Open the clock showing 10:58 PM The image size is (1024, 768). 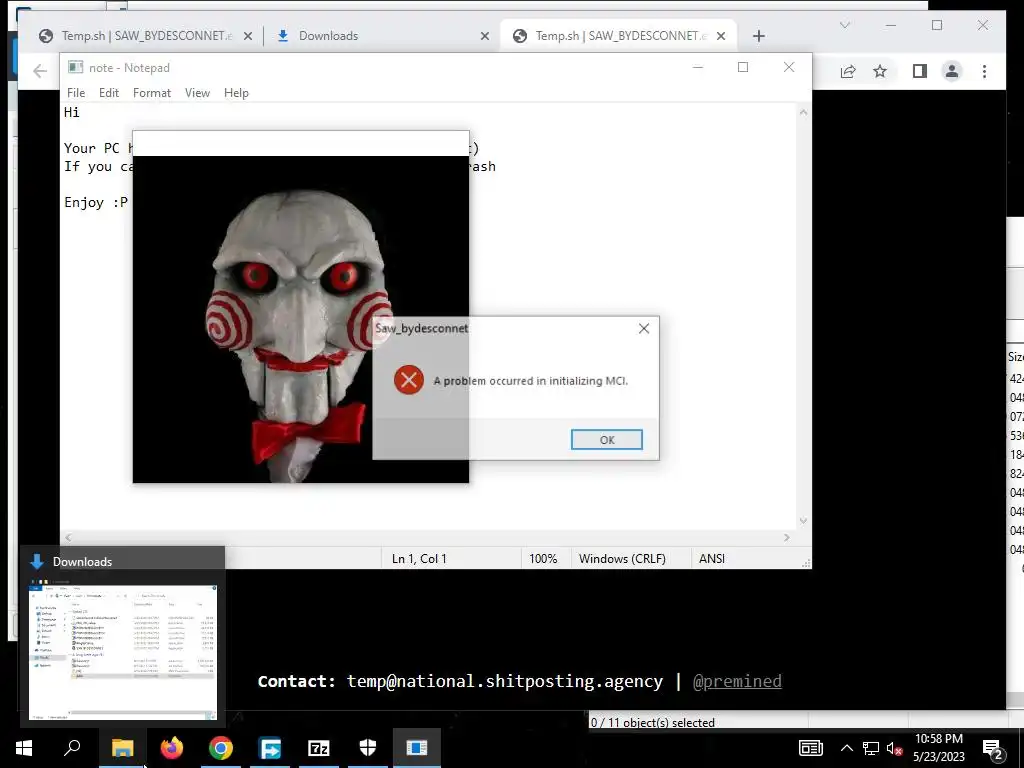click(x=938, y=748)
